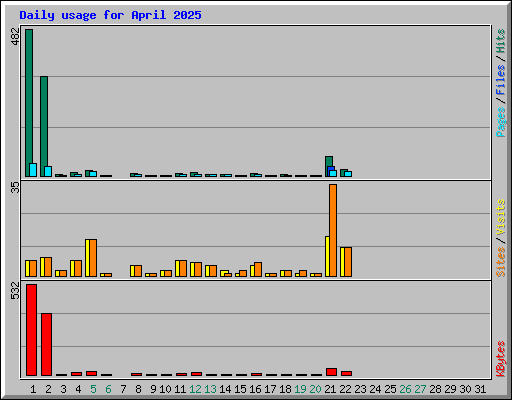Click the green weekend day 12 axis label
The height and width of the screenshot is (400, 512).
pyautogui.click(x=195, y=389)
